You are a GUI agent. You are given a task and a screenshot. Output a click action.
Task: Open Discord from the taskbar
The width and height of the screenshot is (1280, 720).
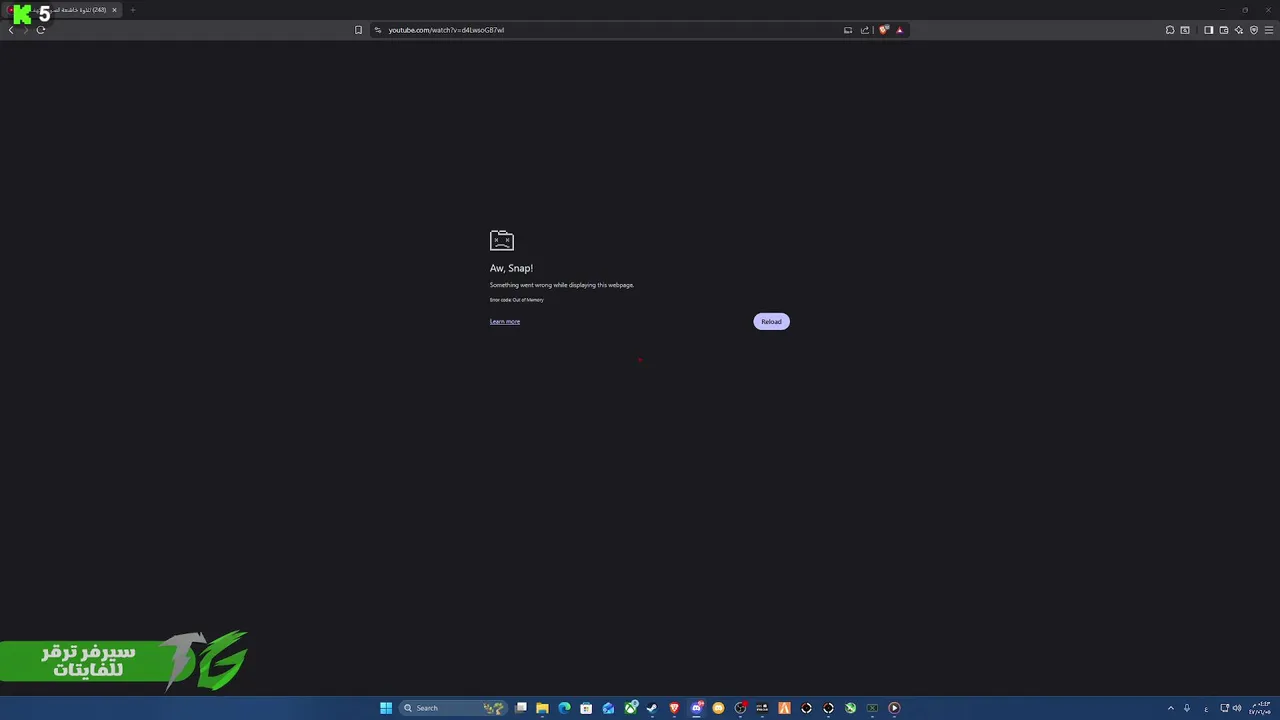(x=697, y=708)
